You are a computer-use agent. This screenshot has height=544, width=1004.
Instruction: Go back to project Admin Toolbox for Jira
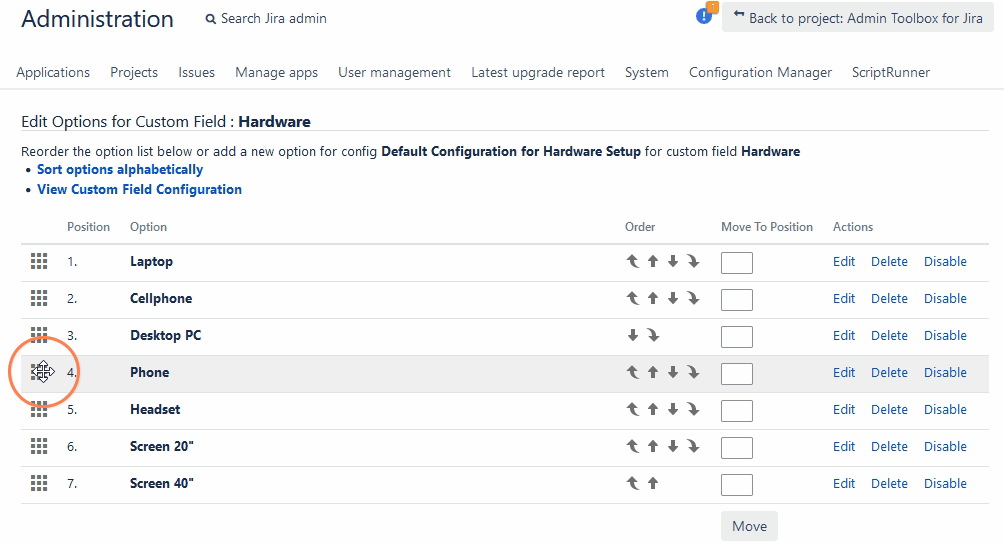pyautogui.click(x=858, y=18)
